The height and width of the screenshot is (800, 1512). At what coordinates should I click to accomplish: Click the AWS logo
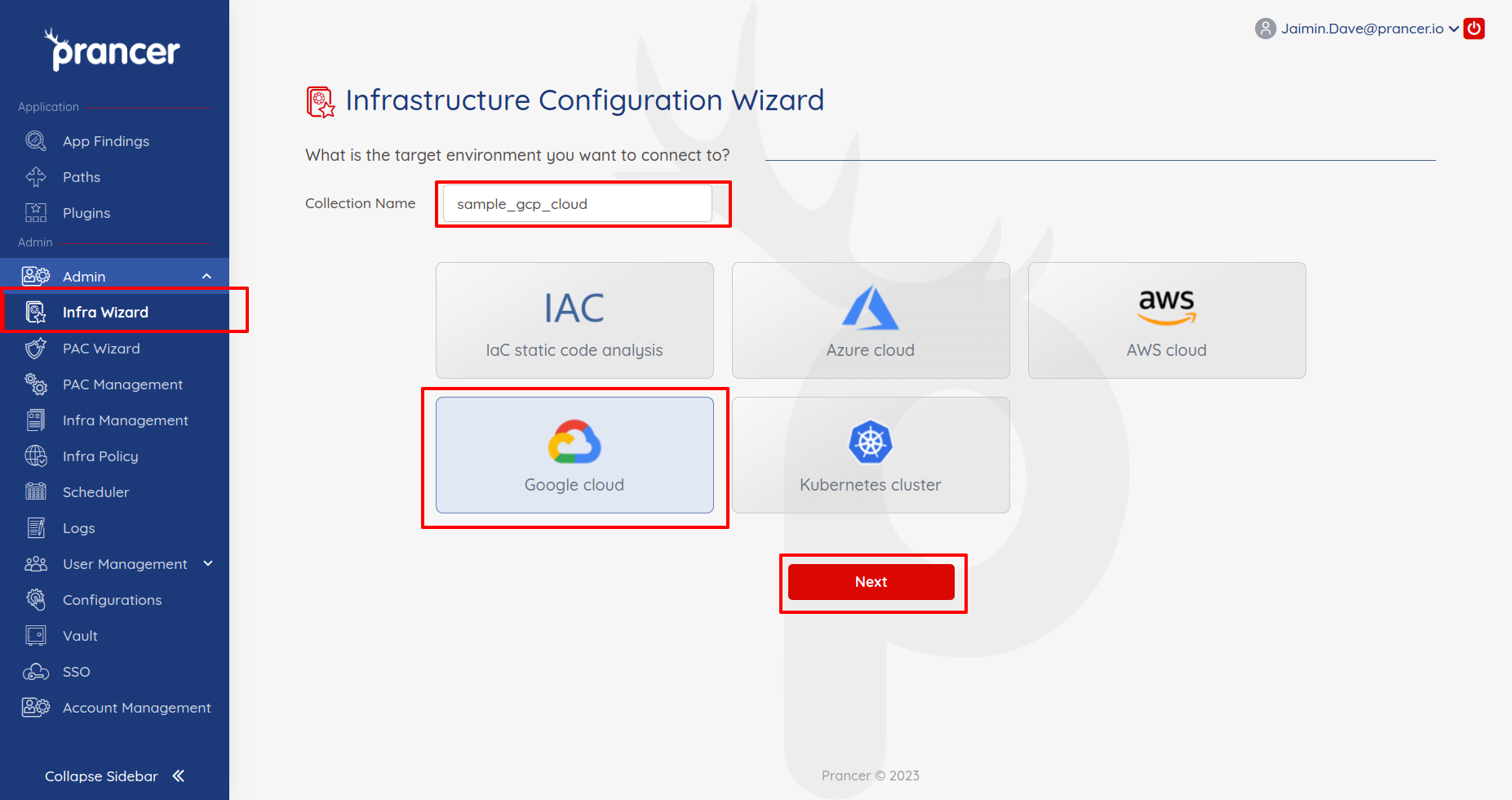click(x=1167, y=308)
